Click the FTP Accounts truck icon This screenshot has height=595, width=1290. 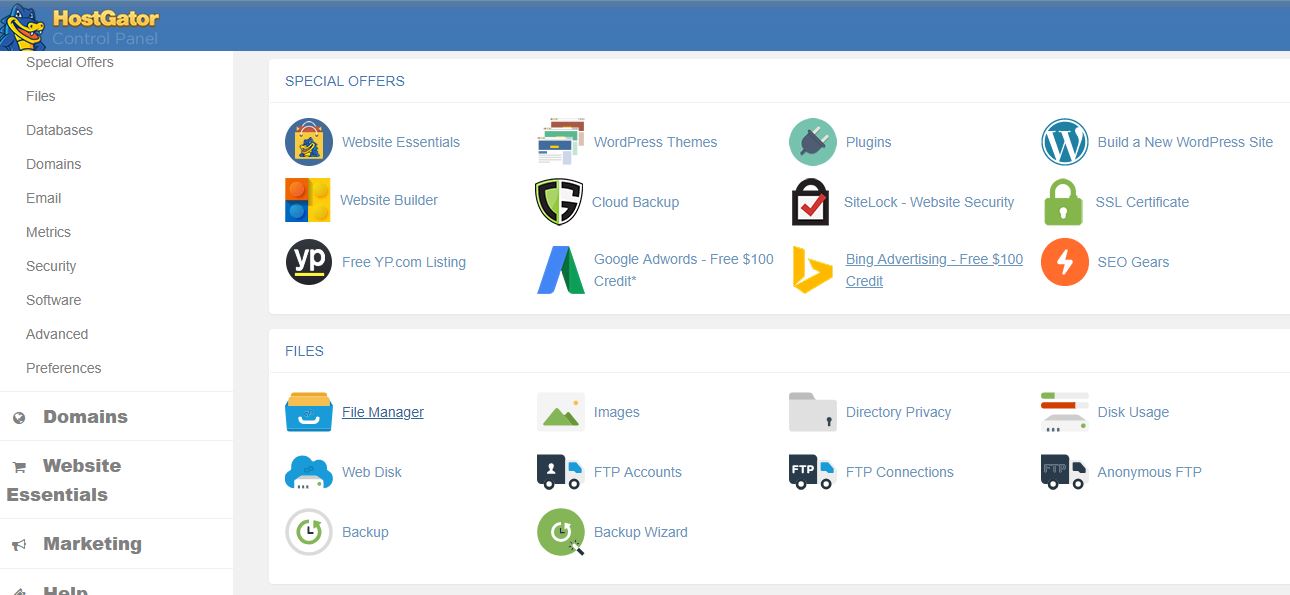tap(560, 472)
